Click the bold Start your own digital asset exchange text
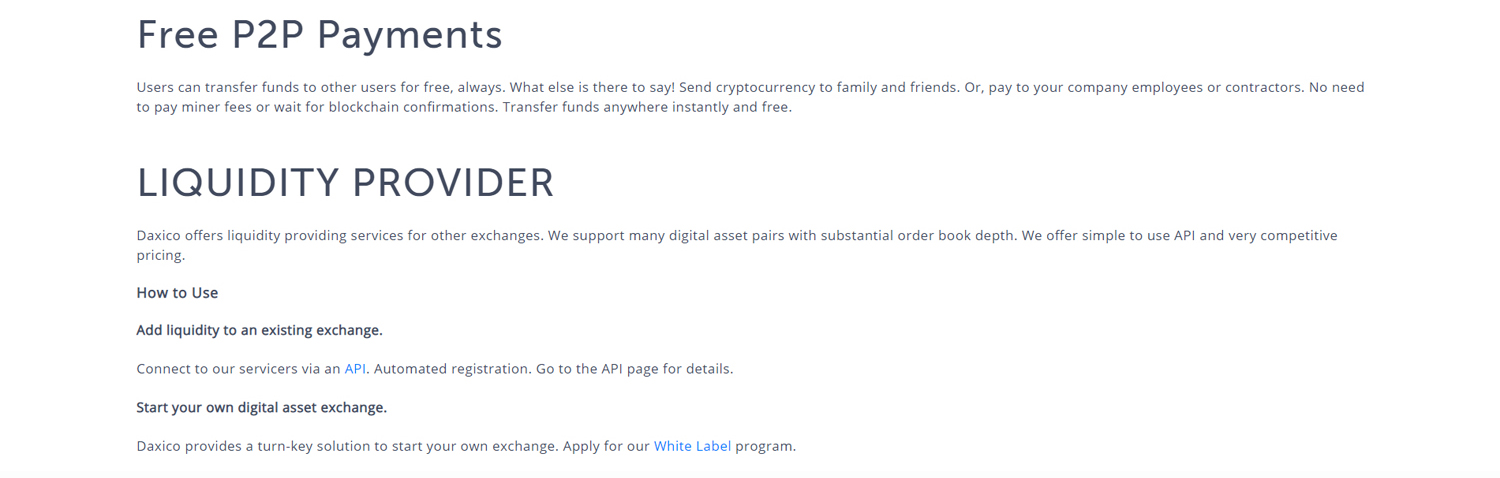 click(x=261, y=407)
